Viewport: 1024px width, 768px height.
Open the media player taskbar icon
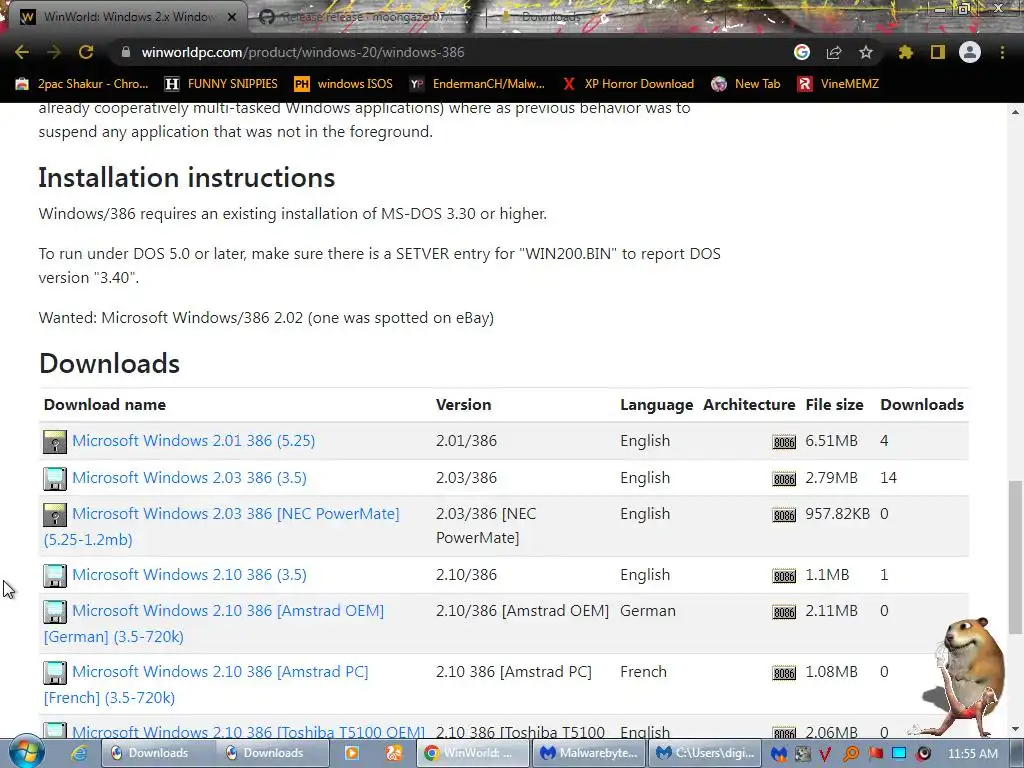351,753
